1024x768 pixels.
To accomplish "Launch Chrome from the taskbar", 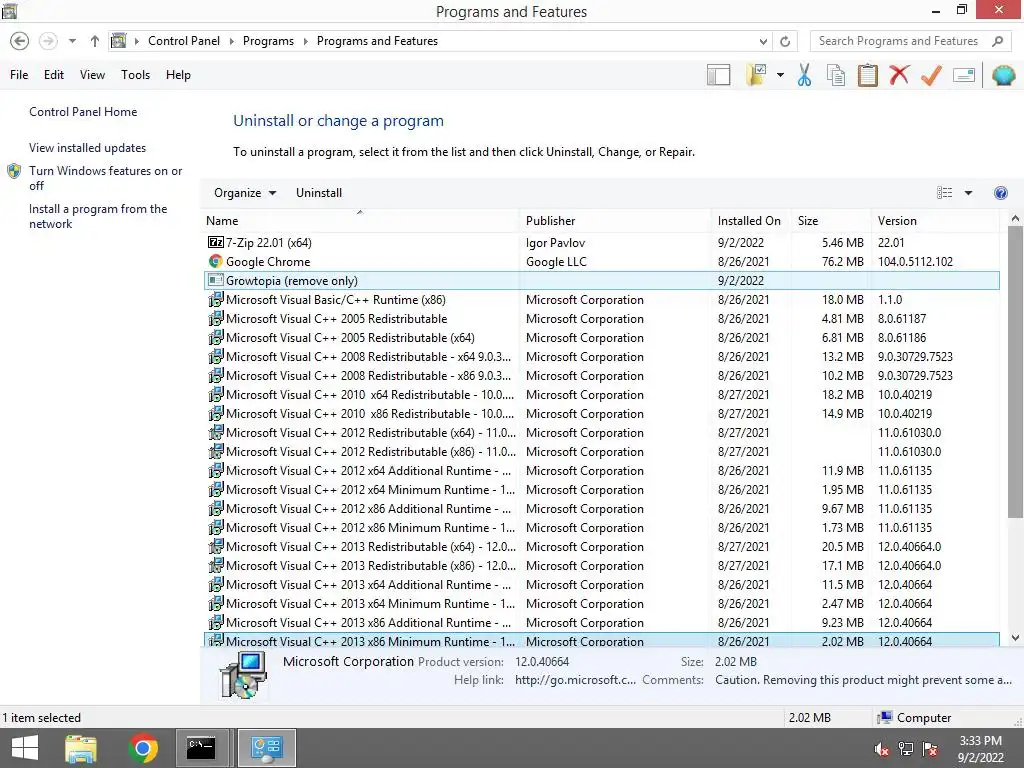I will [x=143, y=748].
